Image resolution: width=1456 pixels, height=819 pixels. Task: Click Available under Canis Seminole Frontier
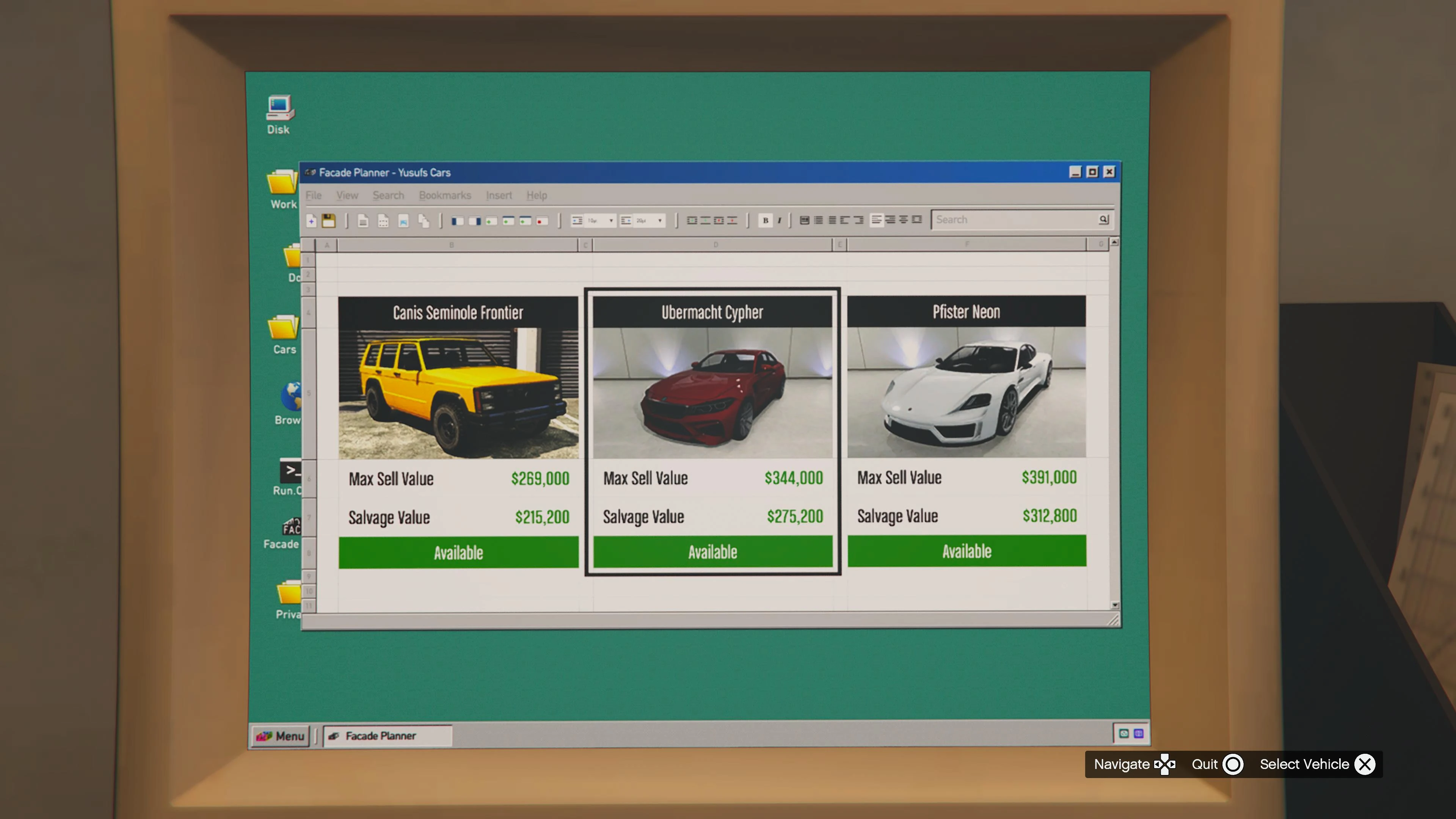tap(458, 552)
